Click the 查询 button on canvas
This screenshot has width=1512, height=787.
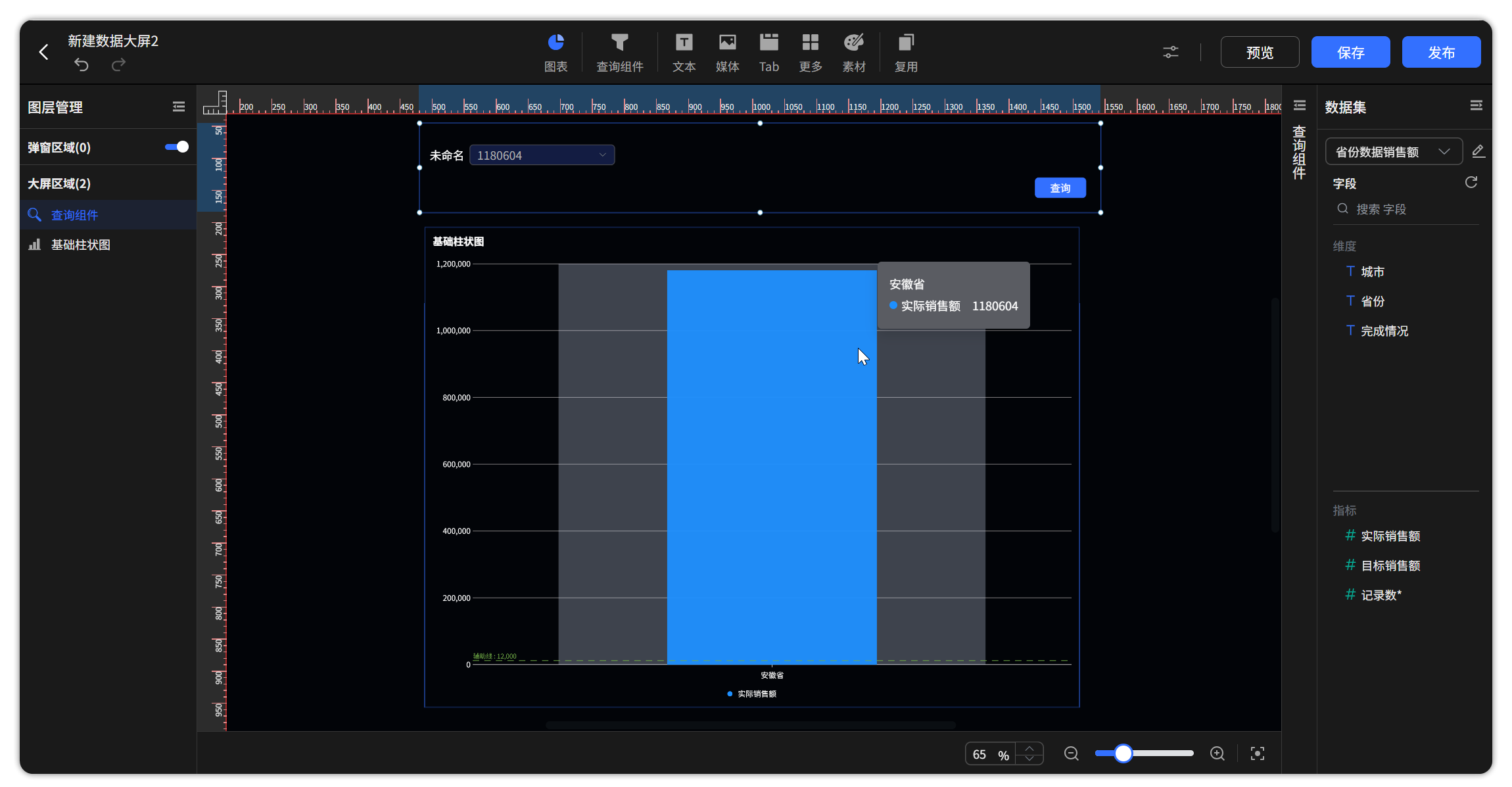click(1060, 188)
